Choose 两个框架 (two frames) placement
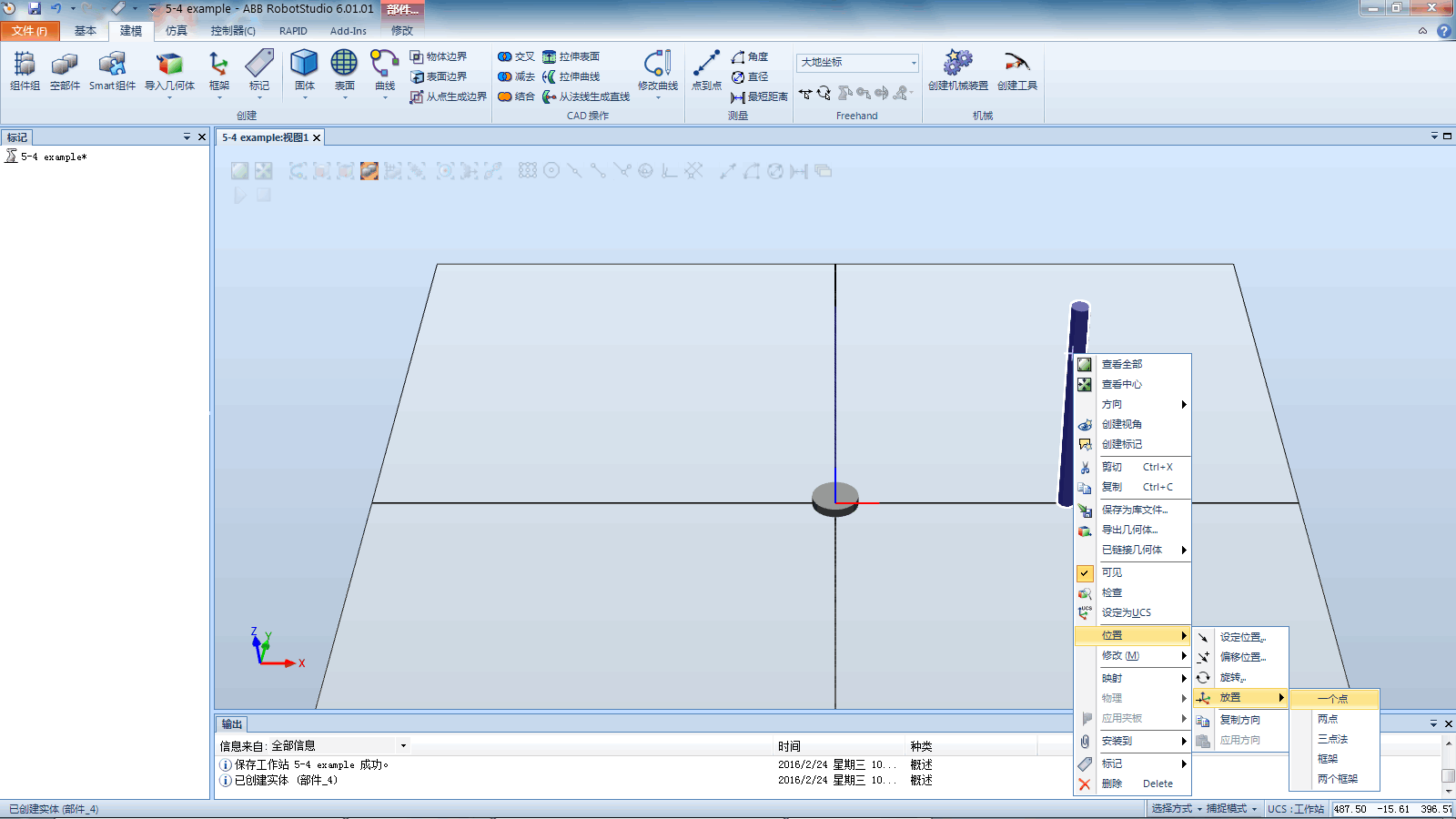Image resolution: width=1456 pixels, height=819 pixels. point(1334,779)
